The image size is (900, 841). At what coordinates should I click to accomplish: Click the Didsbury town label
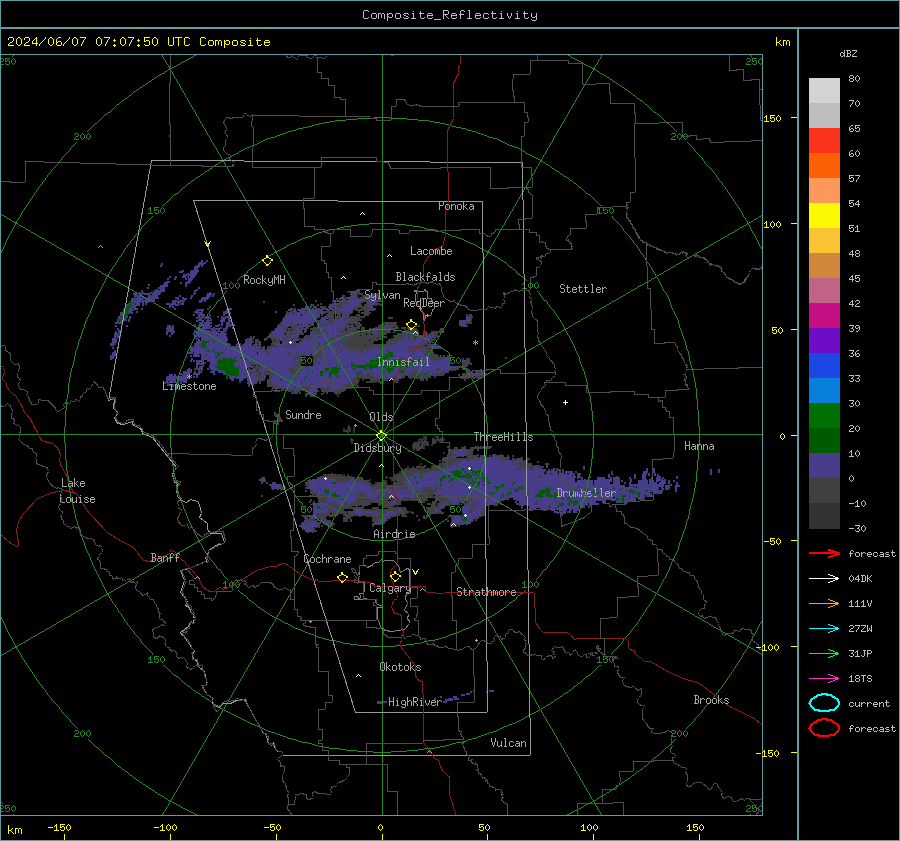point(377,448)
